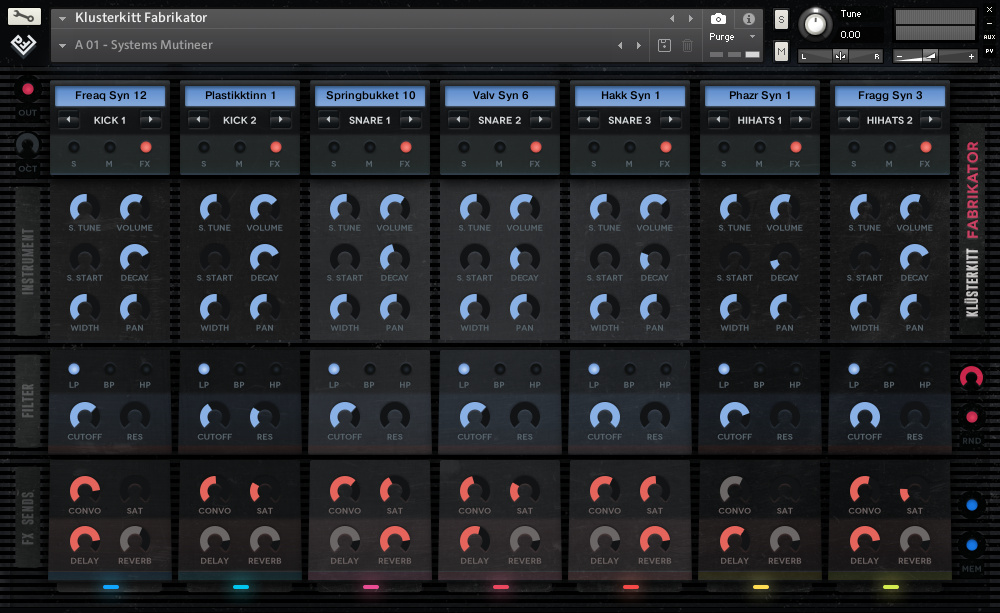Click the Tune value 0.00 field
The height and width of the screenshot is (613, 1000).
tap(850, 34)
